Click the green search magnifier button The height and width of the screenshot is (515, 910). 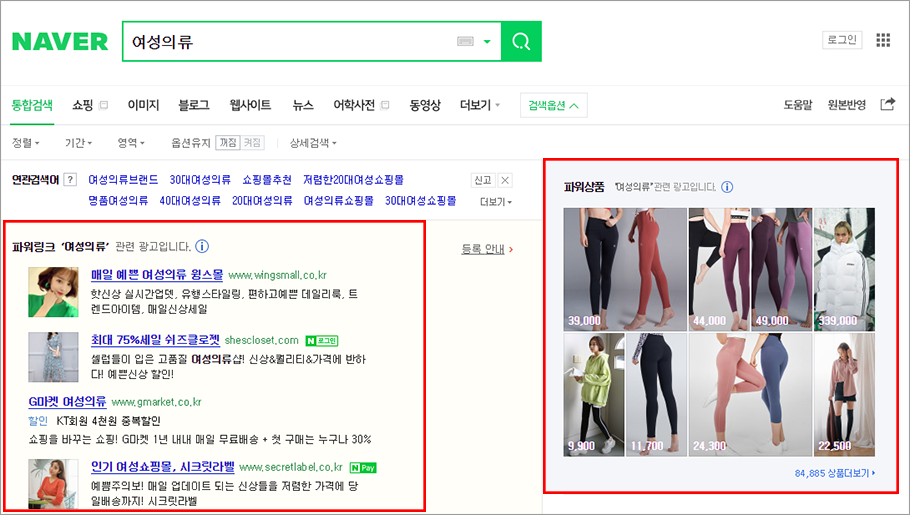pyautogui.click(x=521, y=41)
